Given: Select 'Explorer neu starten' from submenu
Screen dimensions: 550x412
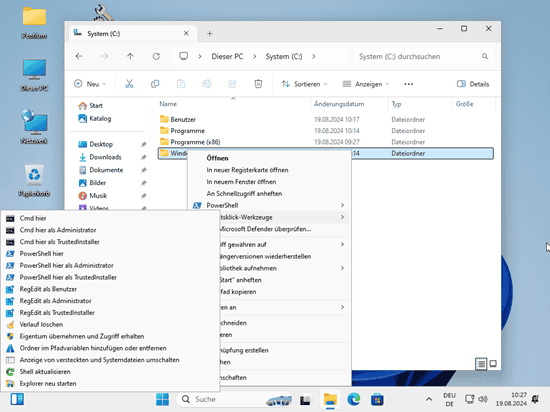Looking at the screenshot, I should (48, 383).
